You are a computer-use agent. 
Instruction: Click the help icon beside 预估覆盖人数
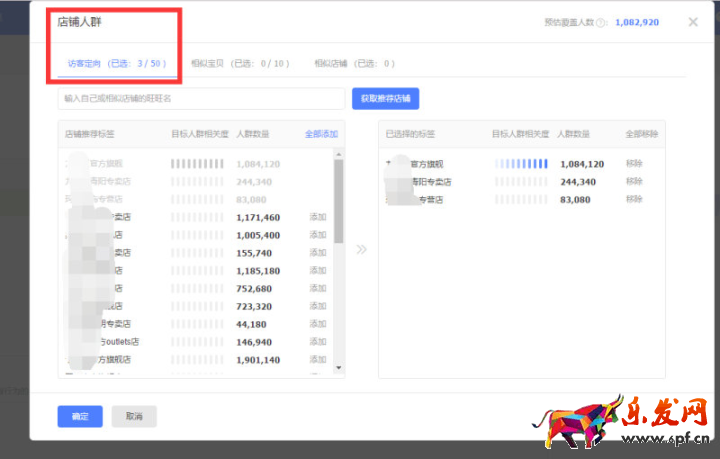(601, 22)
